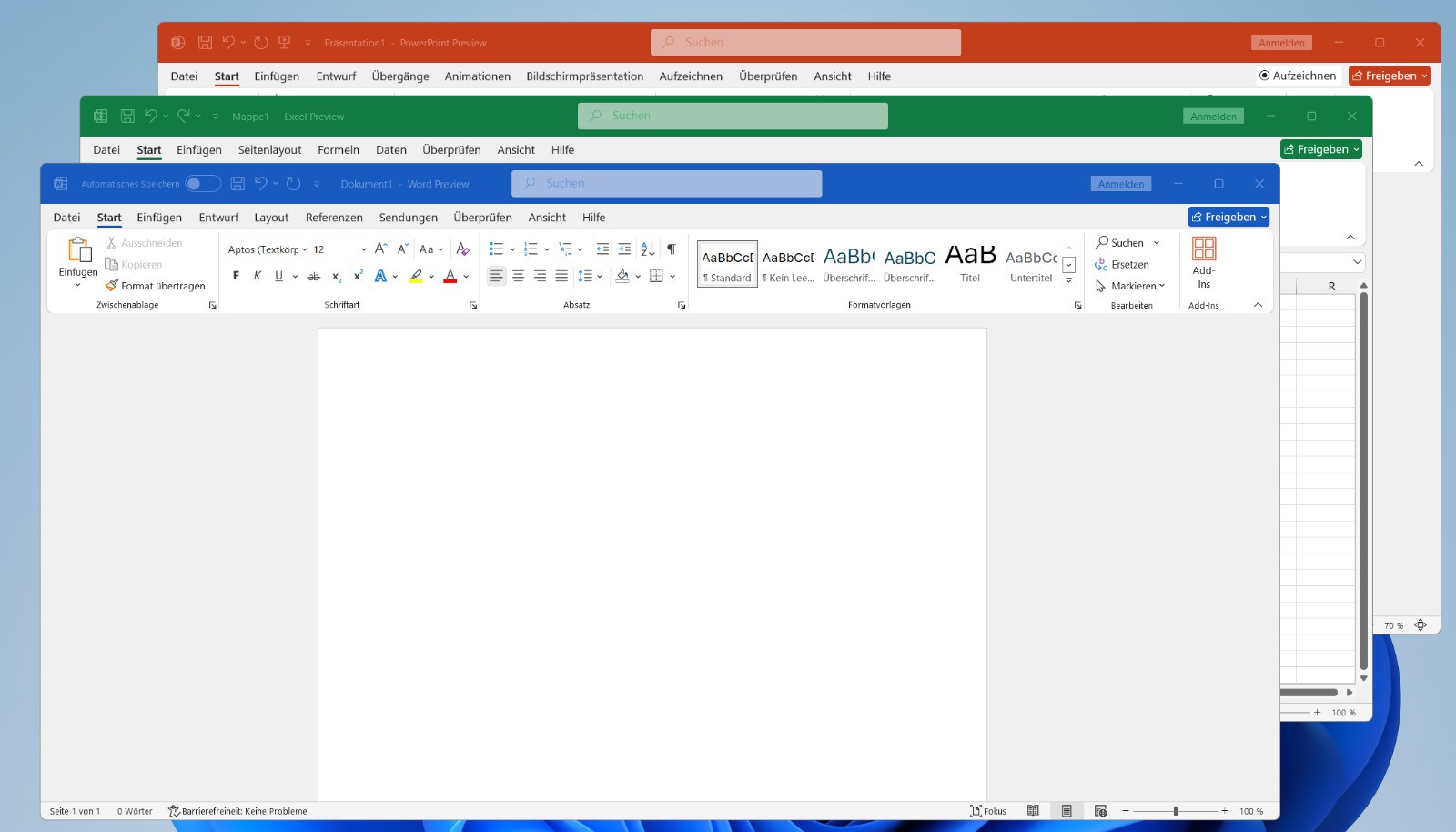Click the bullet list icon
This screenshot has height=832, width=1456.
496,249
